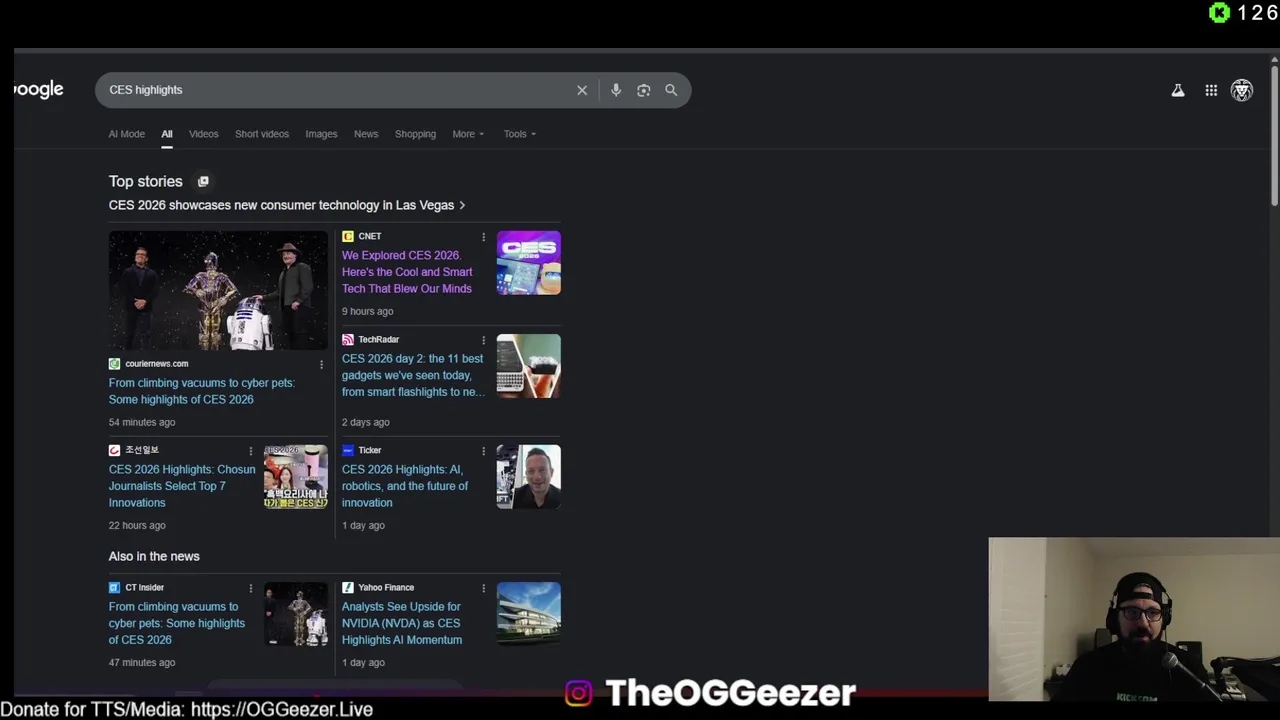Open TechRadar 'CES 2026 day 2' article
The width and height of the screenshot is (1280, 720).
[413, 375]
